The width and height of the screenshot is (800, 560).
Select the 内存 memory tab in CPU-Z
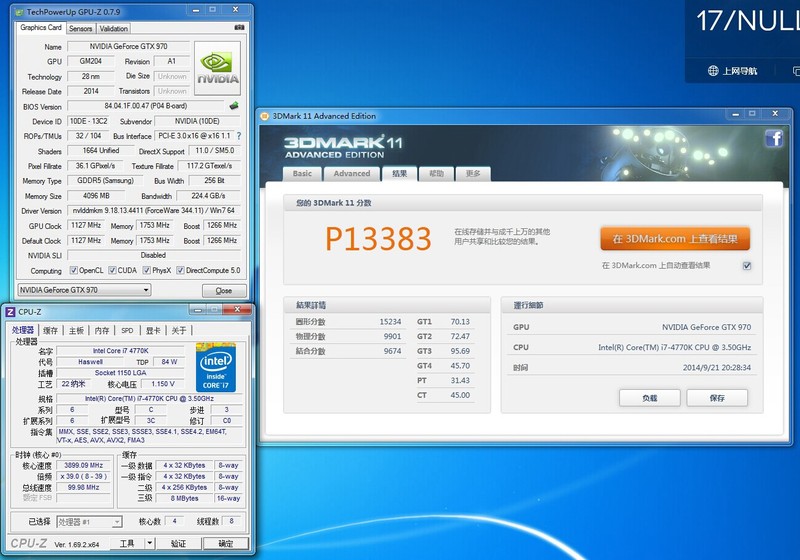[x=102, y=330]
